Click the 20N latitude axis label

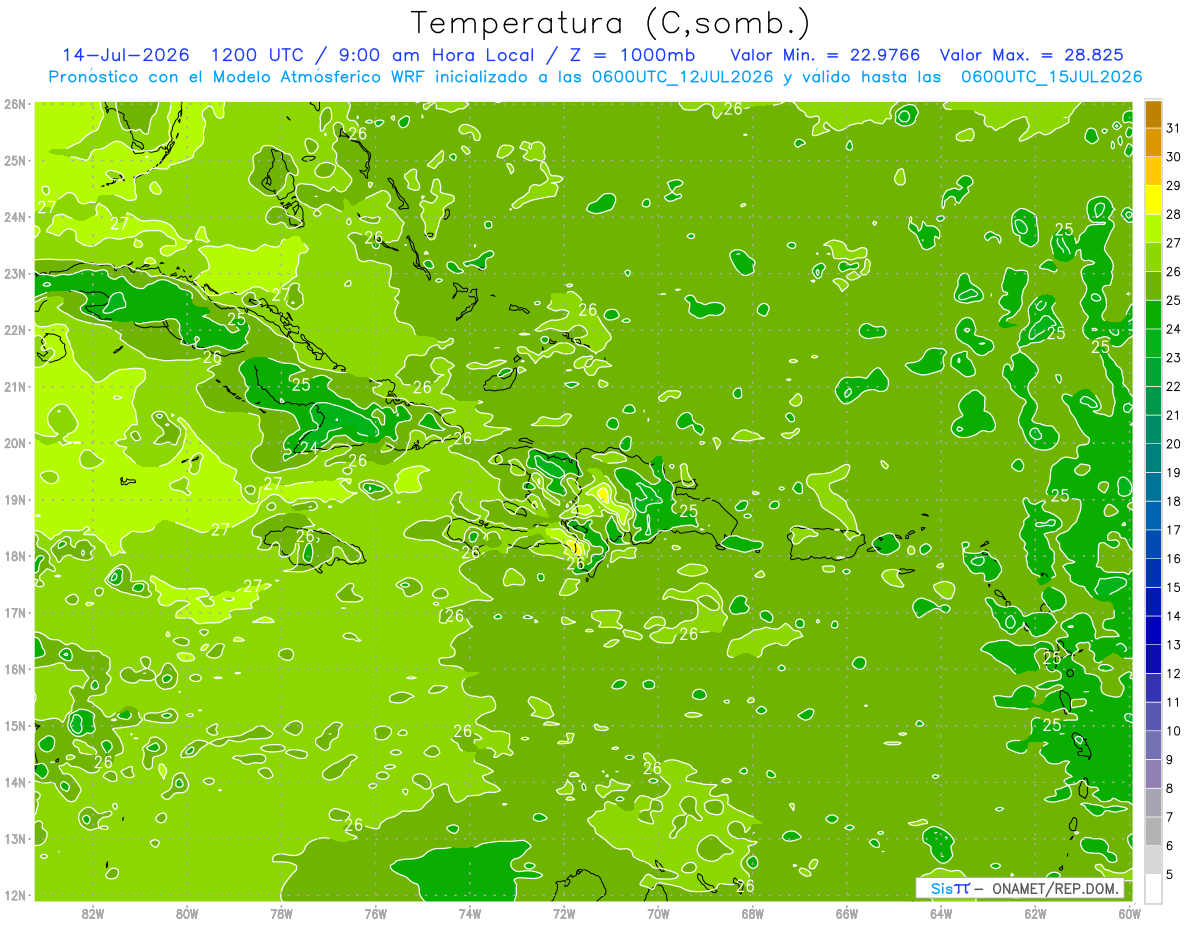coord(15,443)
